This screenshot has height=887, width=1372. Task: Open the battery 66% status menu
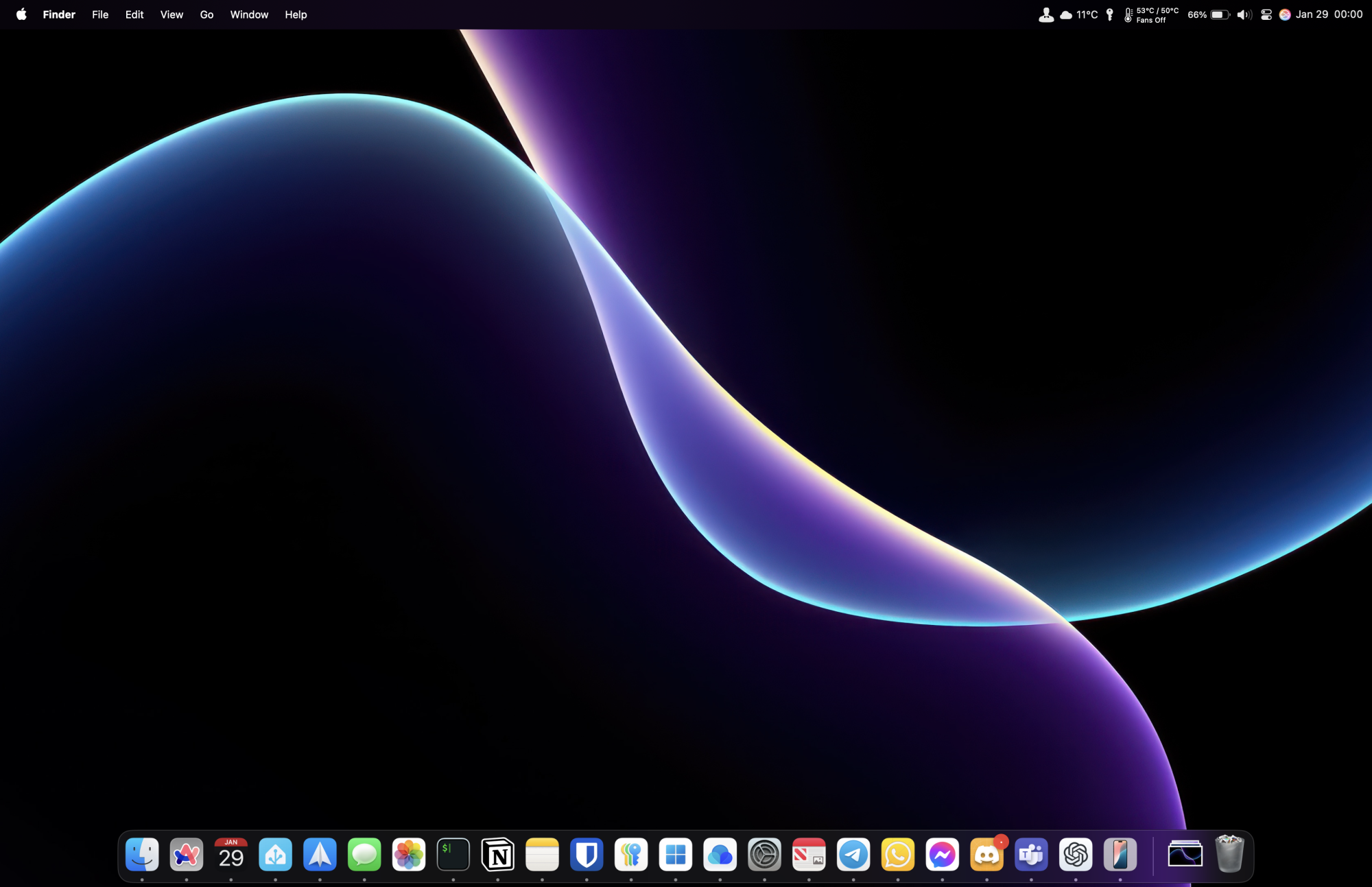click(x=1209, y=14)
